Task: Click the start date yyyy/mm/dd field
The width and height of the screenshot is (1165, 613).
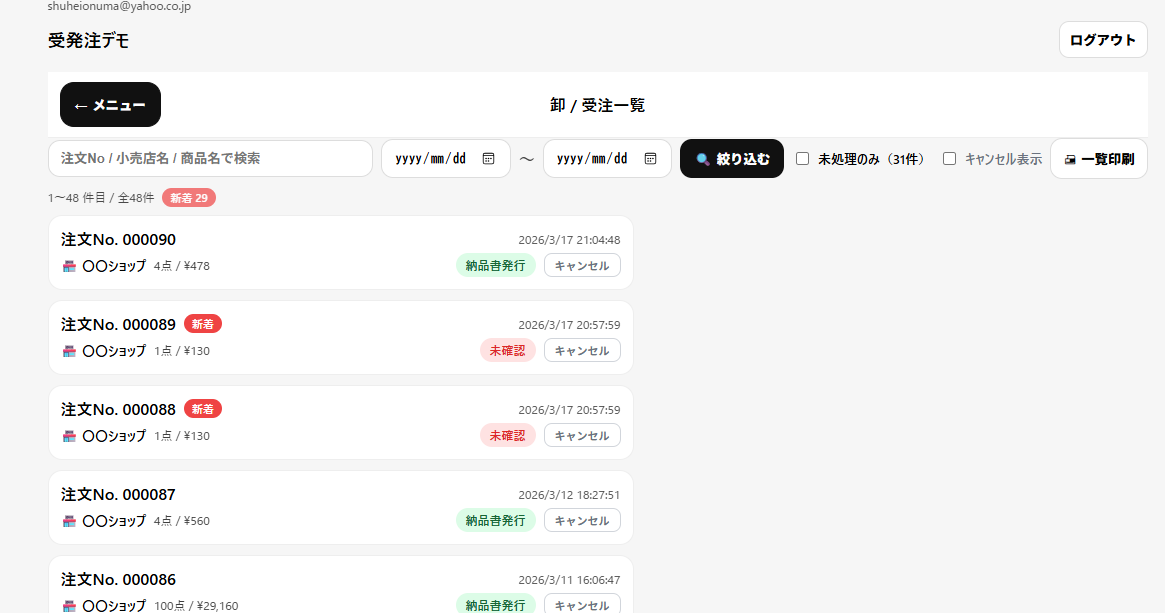Action: click(x=431, y=159)
